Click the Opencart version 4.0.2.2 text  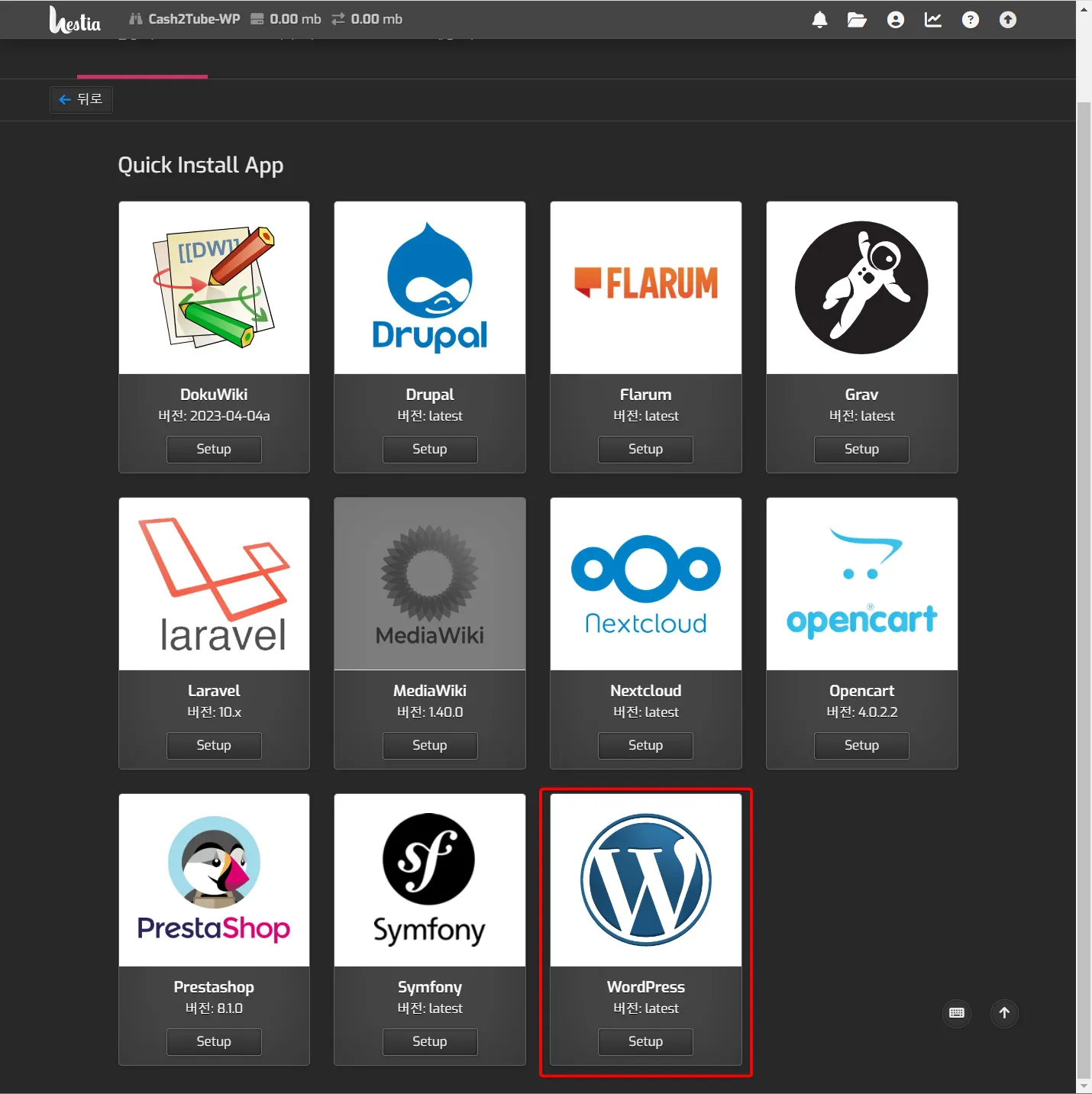(861, 712)
